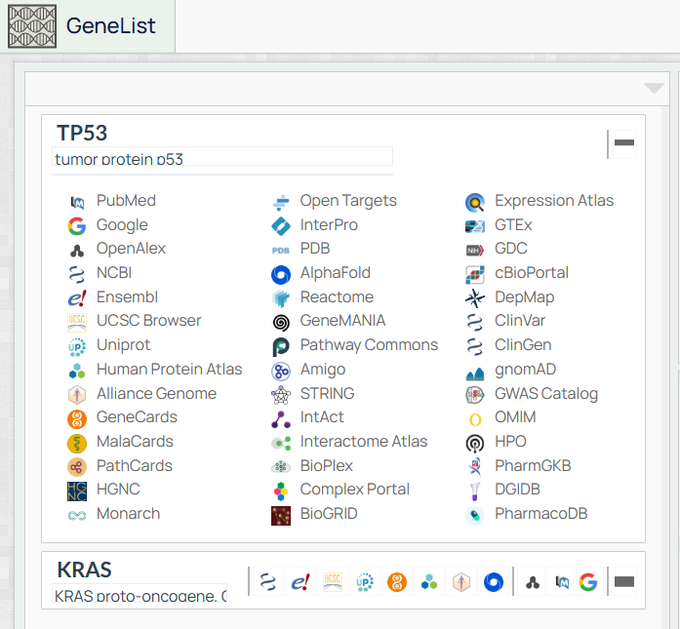The height and width of the screenshot is (629, 680).
Task: Open Alliance Genome icon in KRAS row
Action: click(x=461, y=582)
